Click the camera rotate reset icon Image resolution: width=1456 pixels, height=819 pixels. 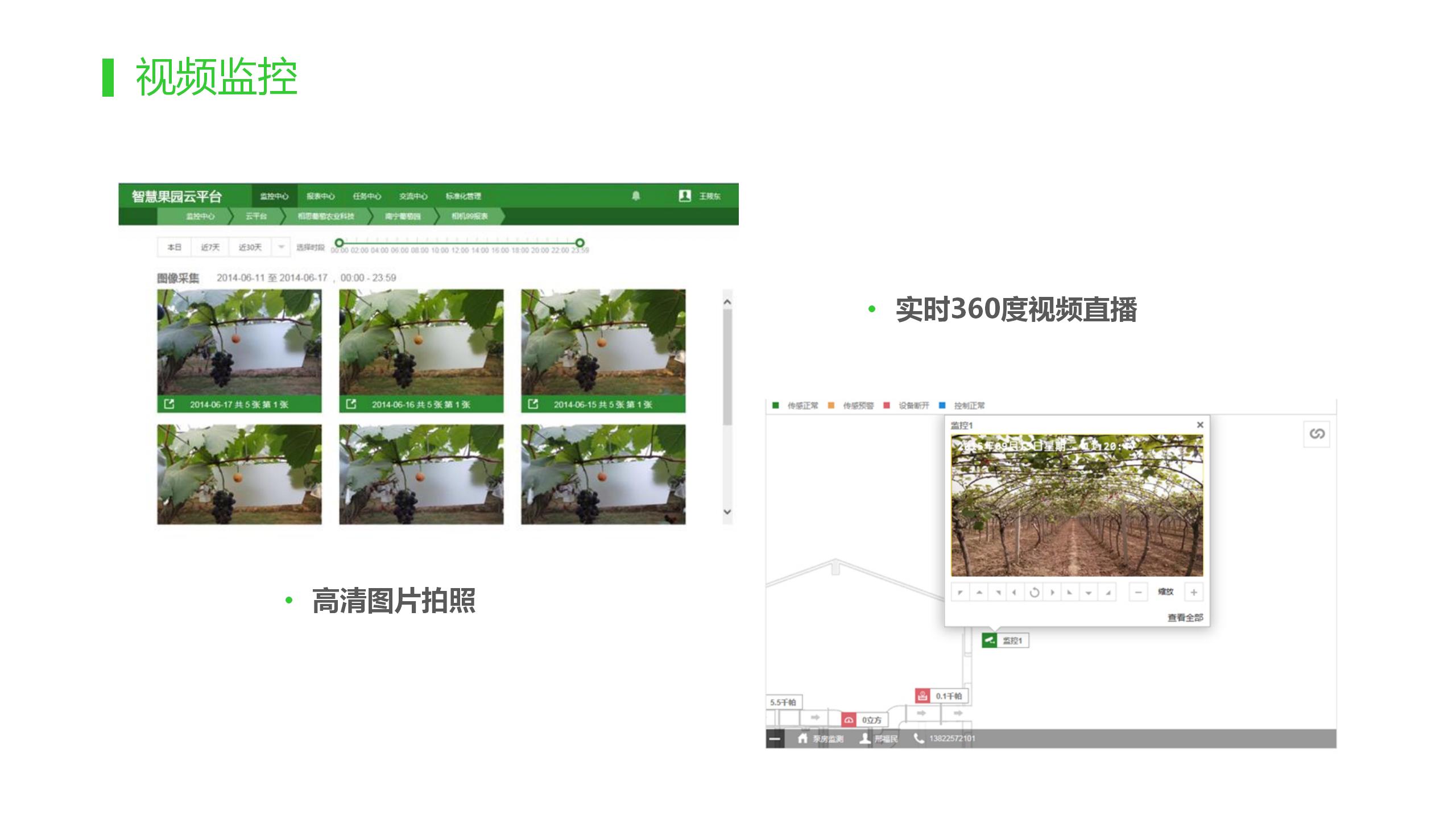pos(1034,593)
